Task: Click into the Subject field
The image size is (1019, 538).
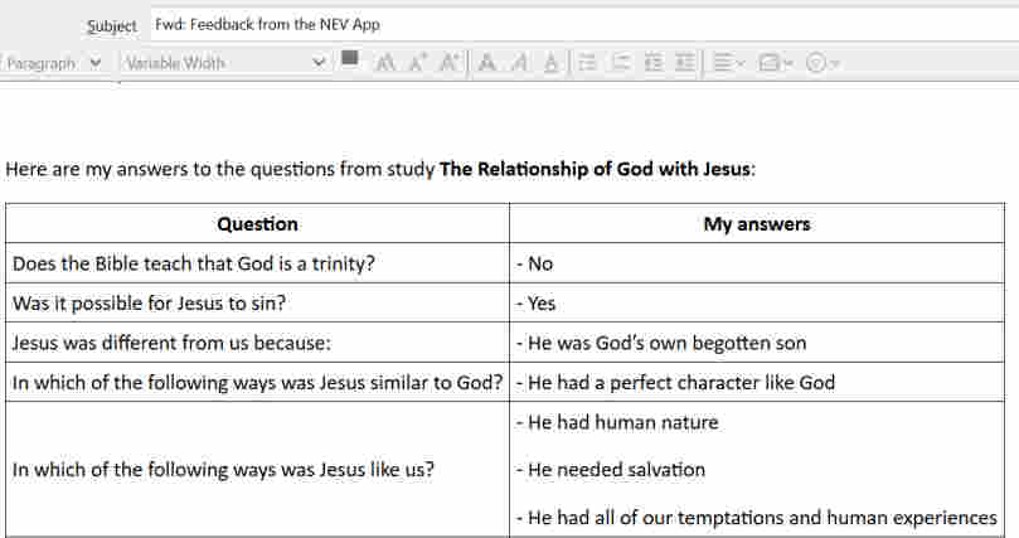Action: tap(580, 25)
